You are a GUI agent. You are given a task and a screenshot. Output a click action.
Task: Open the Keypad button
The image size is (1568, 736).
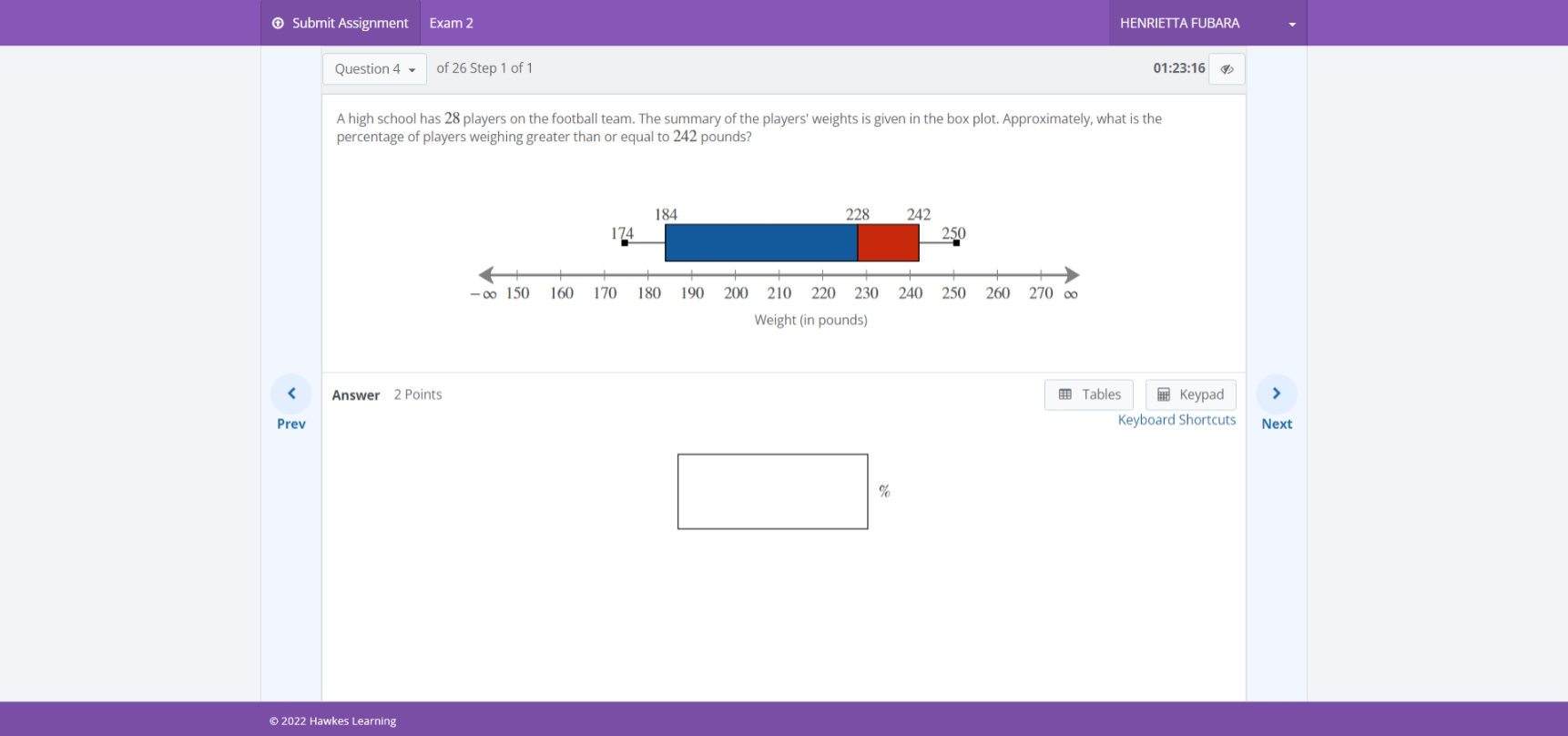(x=1191, y=394)
